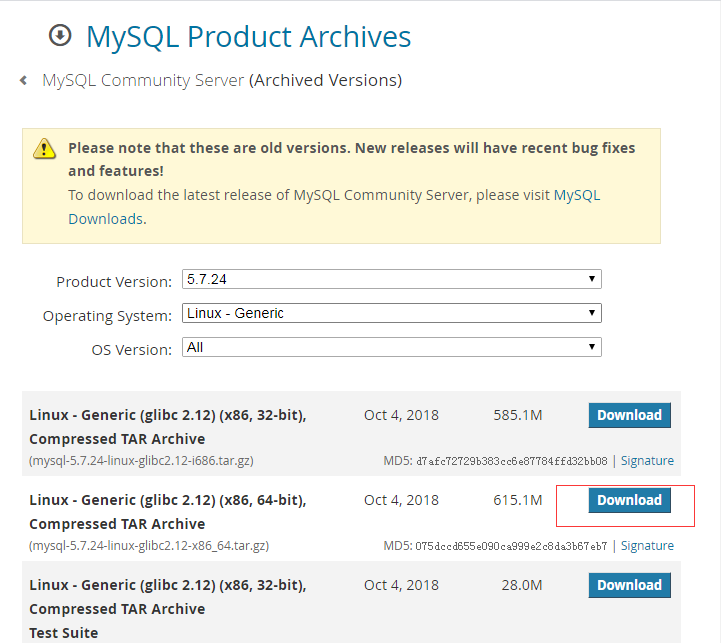The height and width of the screenshot is (643, 721).
Task: Click the Operating System label
Action: tap(107, 316)
